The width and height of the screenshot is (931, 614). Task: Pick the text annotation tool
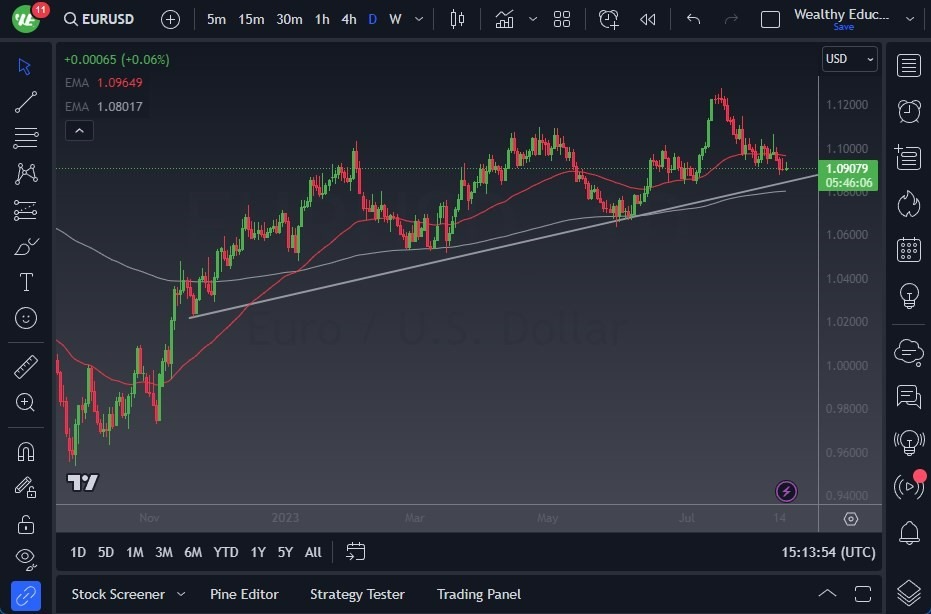tap(26, 282)
